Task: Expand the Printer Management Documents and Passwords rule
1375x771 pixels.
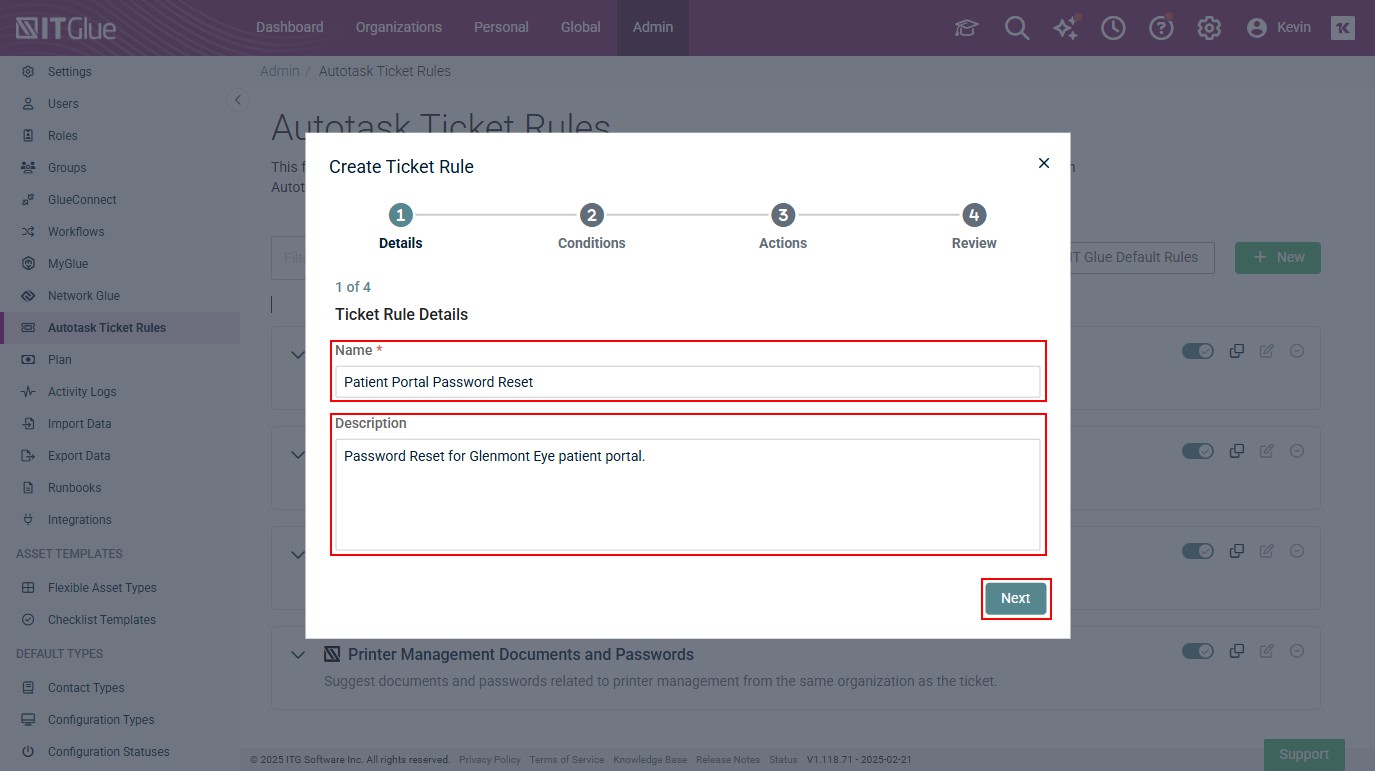Action: click(298, 655)
